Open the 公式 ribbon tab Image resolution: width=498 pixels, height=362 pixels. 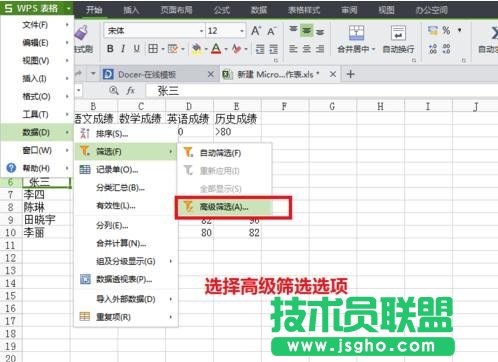tap(222, 10)
